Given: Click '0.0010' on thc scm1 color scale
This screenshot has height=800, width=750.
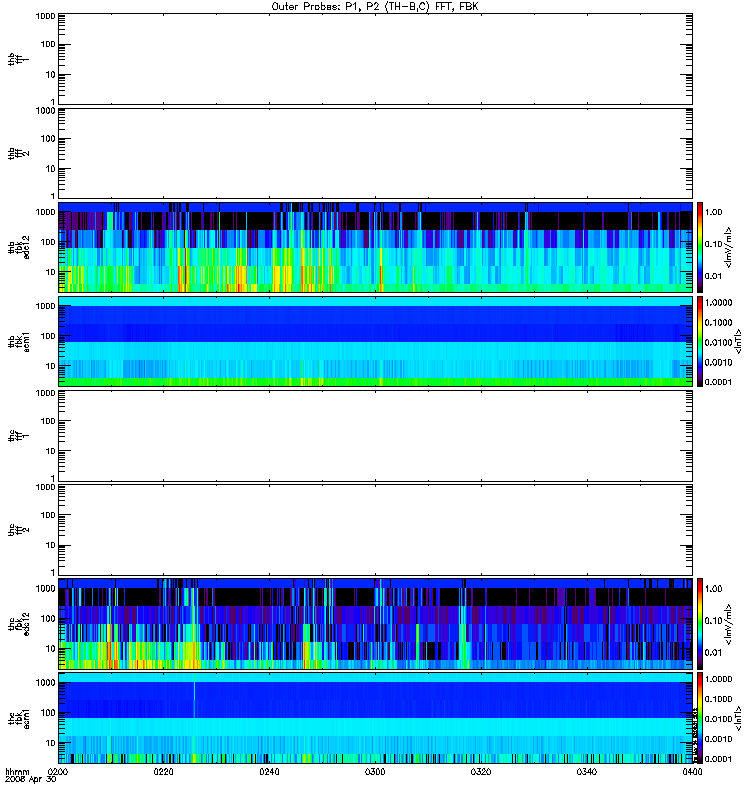Looking at the screenshot, I should 718,739.
